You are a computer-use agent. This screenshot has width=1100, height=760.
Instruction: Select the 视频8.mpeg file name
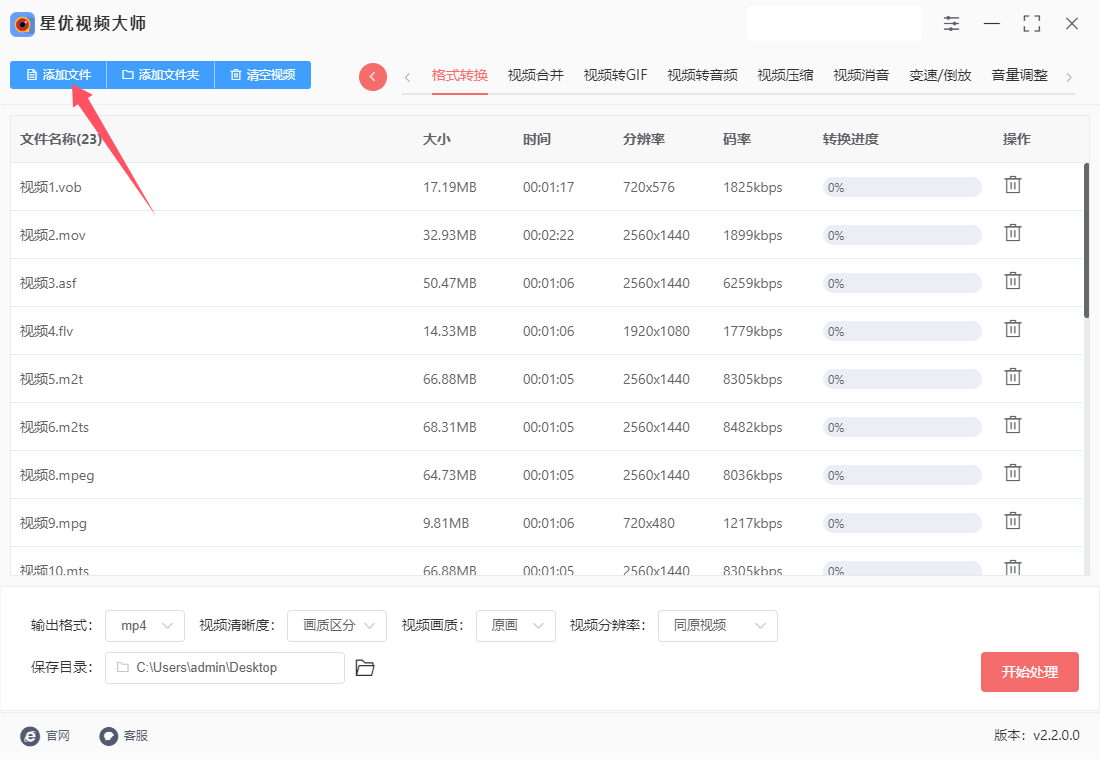(57, 475)
